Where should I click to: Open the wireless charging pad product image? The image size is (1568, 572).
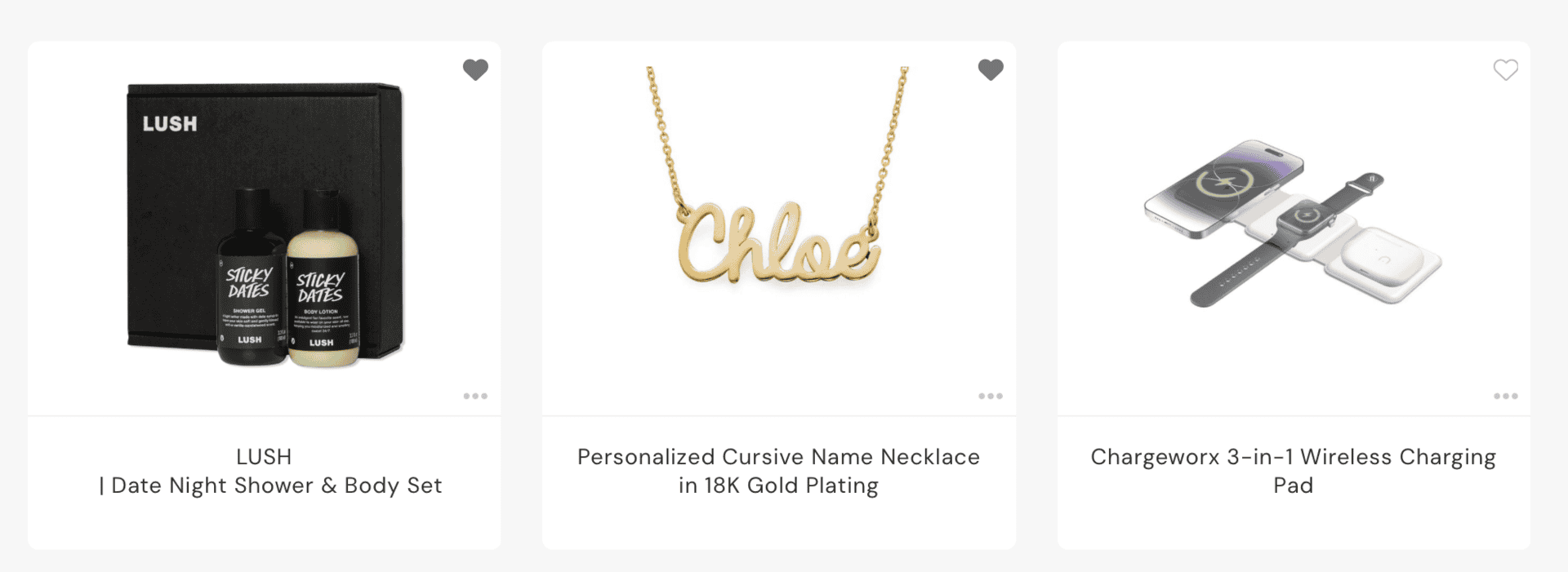click(1293, 223)
